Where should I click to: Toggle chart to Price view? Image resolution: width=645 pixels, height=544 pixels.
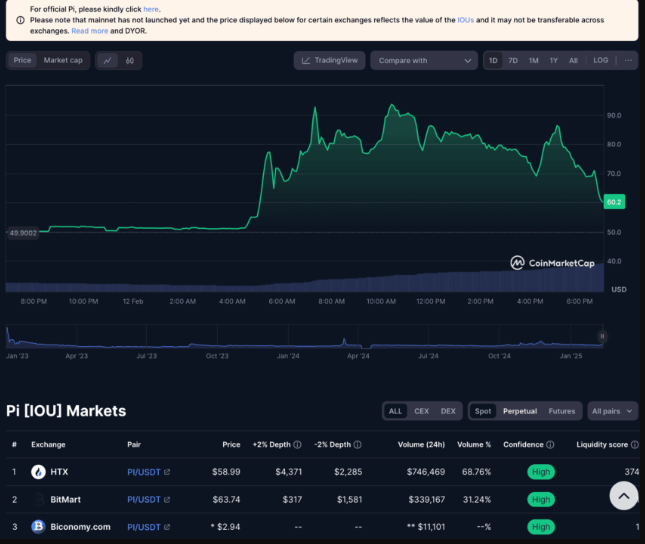pyautogui.click(x=22, y=60)
